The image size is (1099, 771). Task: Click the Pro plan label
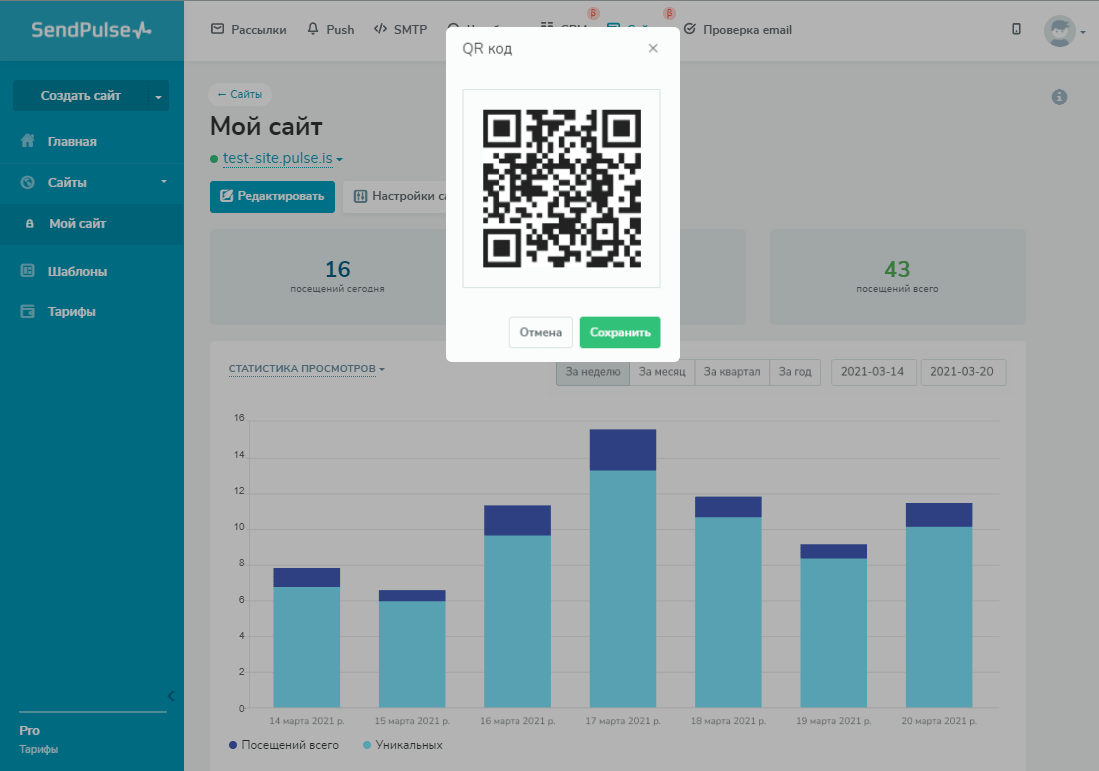pos(29,730)
